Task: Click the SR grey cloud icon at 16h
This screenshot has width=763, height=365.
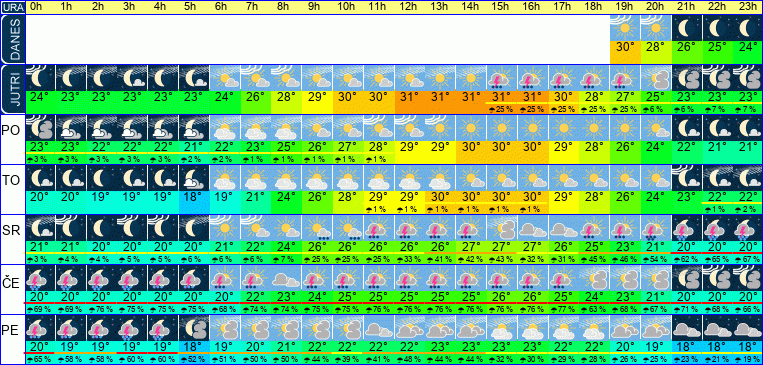Action: (532, 228)
